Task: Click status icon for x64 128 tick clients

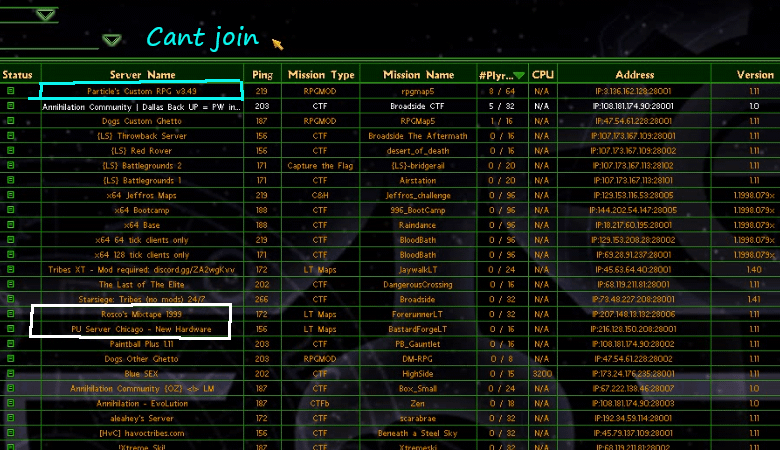Action: [x=10, y=255]
